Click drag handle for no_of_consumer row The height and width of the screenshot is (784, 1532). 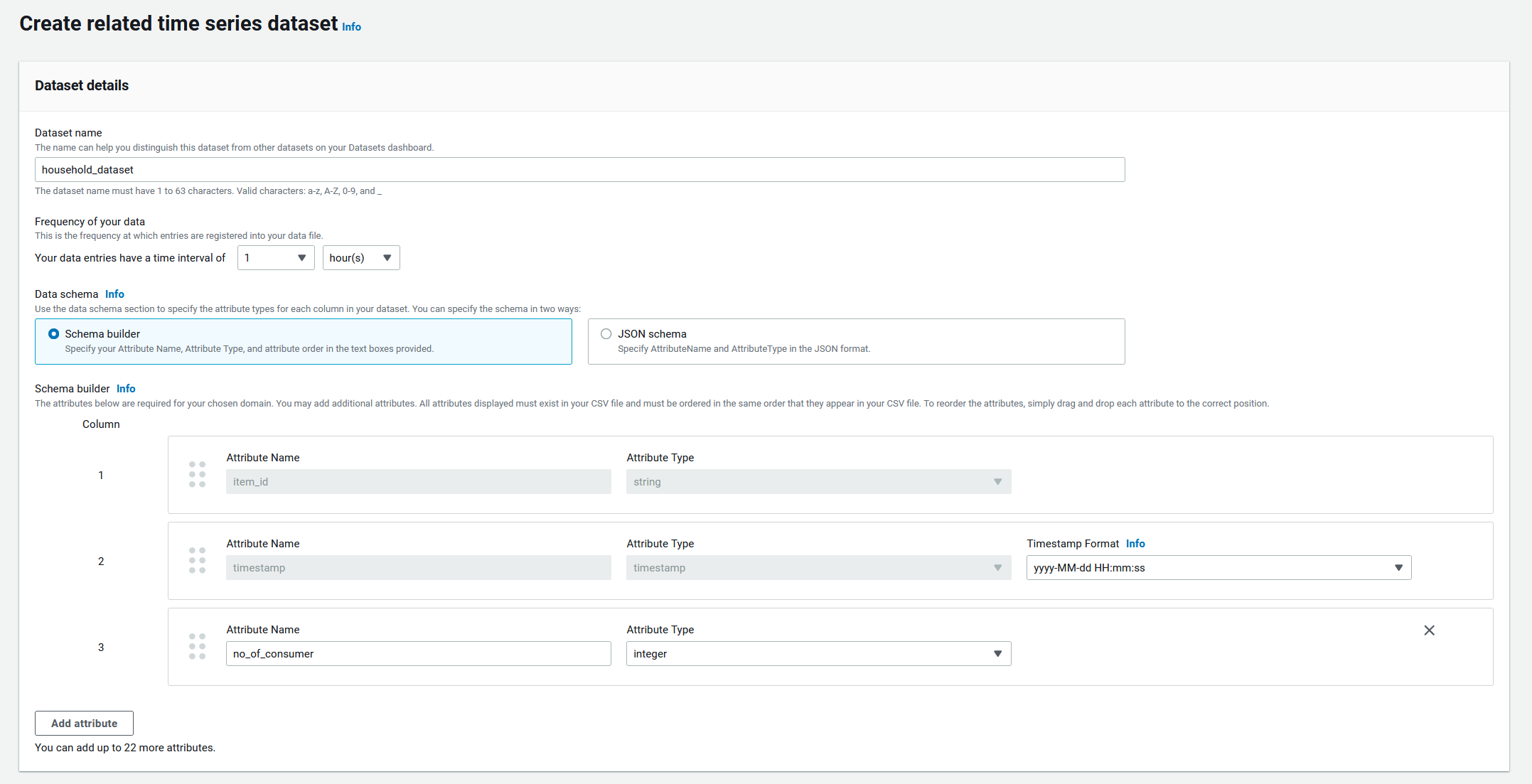pyautogui.click(x=197, y=646)
